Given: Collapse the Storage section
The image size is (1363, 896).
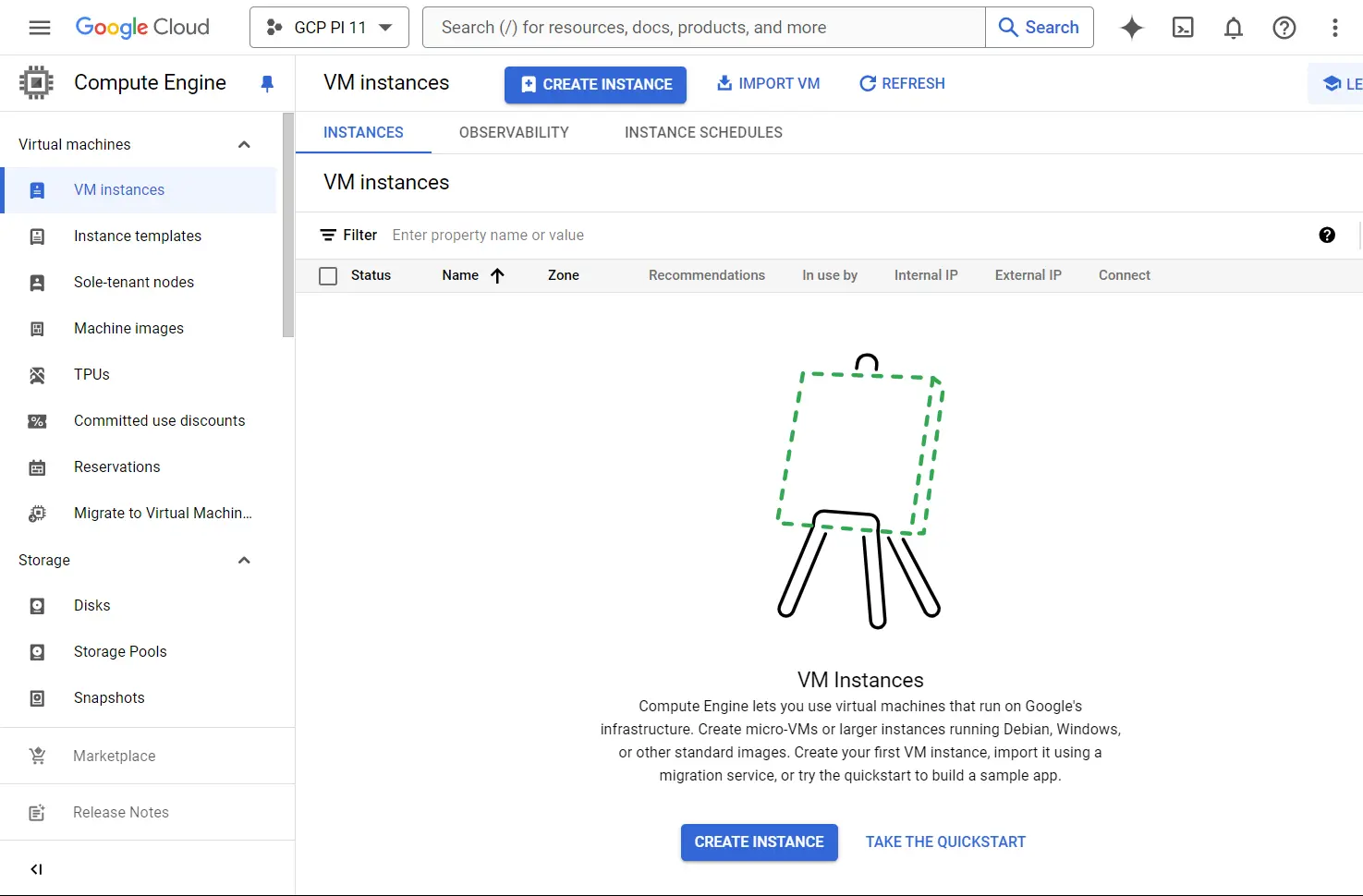Looking at the screenshot, I should coord(244,561).
